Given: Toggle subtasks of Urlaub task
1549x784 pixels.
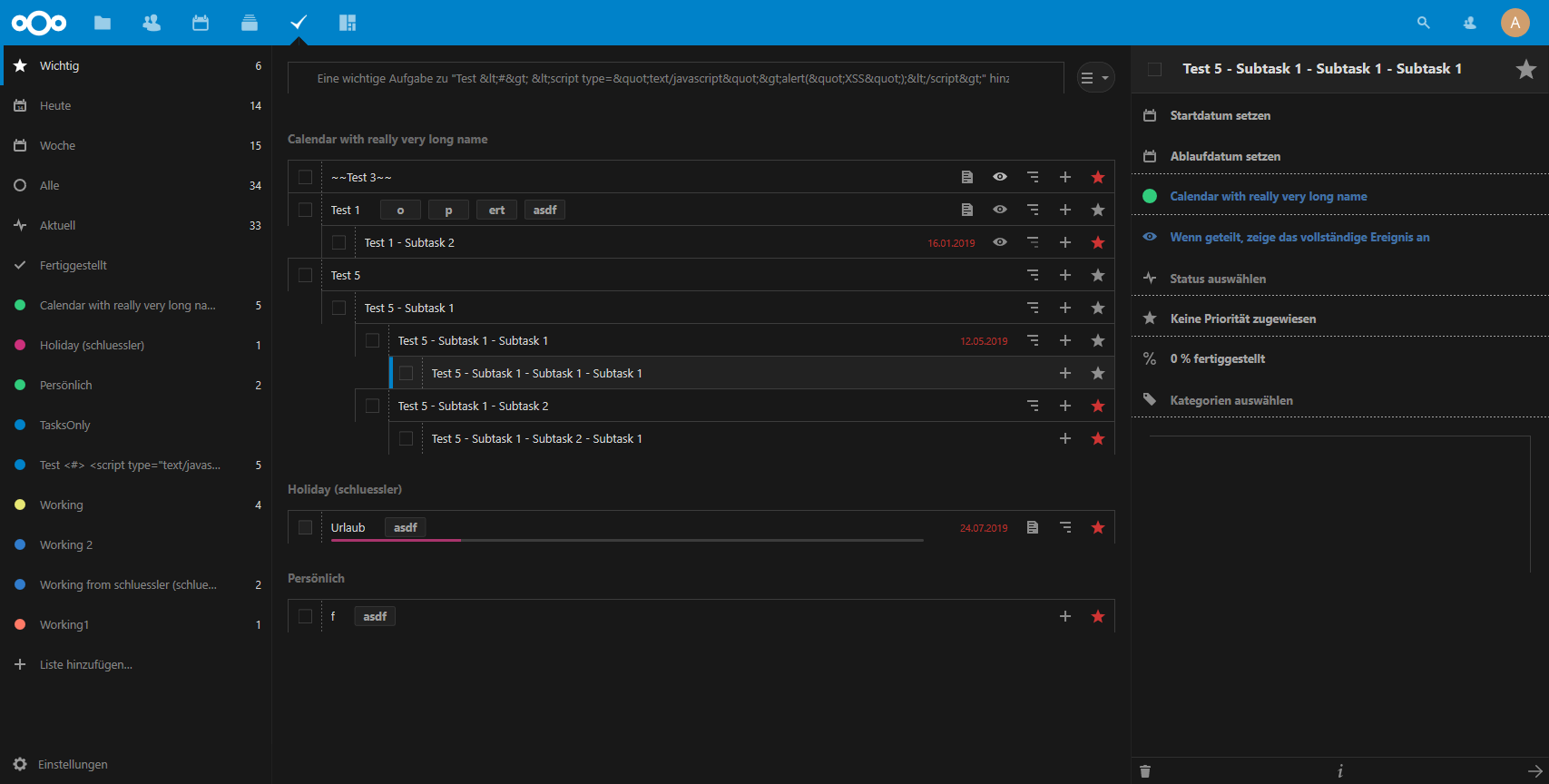Looking at the screenshot, I should [1065, 527].
